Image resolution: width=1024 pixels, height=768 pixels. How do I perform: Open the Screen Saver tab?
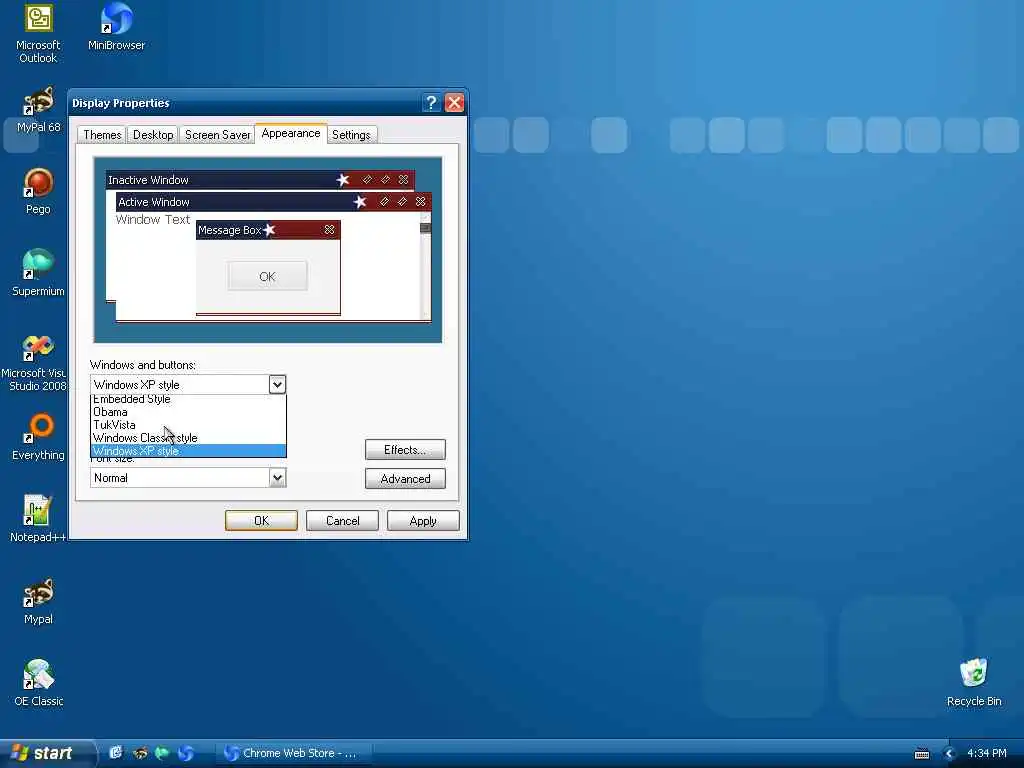[x=217, y=135]
